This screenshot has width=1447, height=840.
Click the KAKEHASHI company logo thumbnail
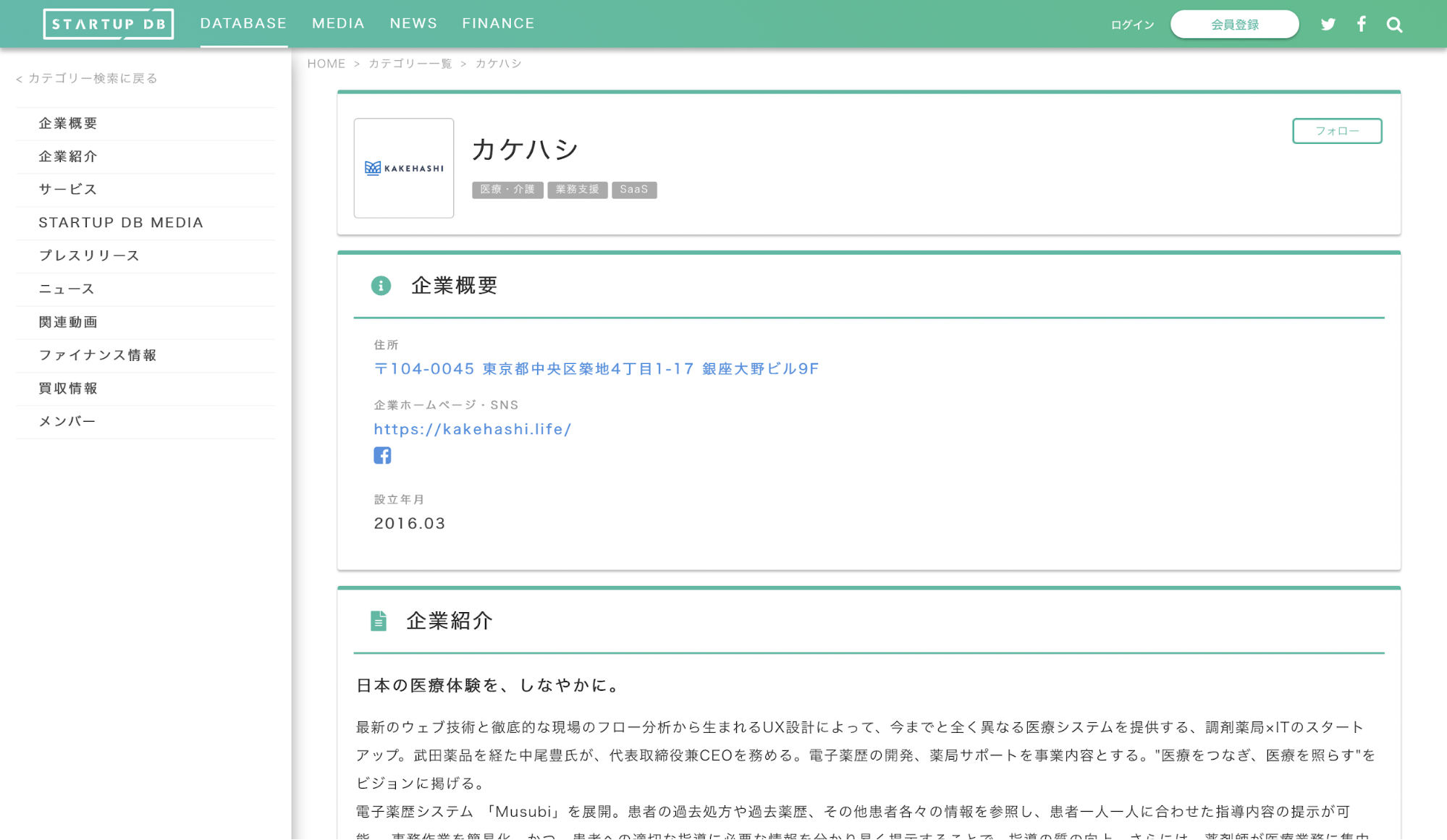pyautogui.click(x=403, y=168)
